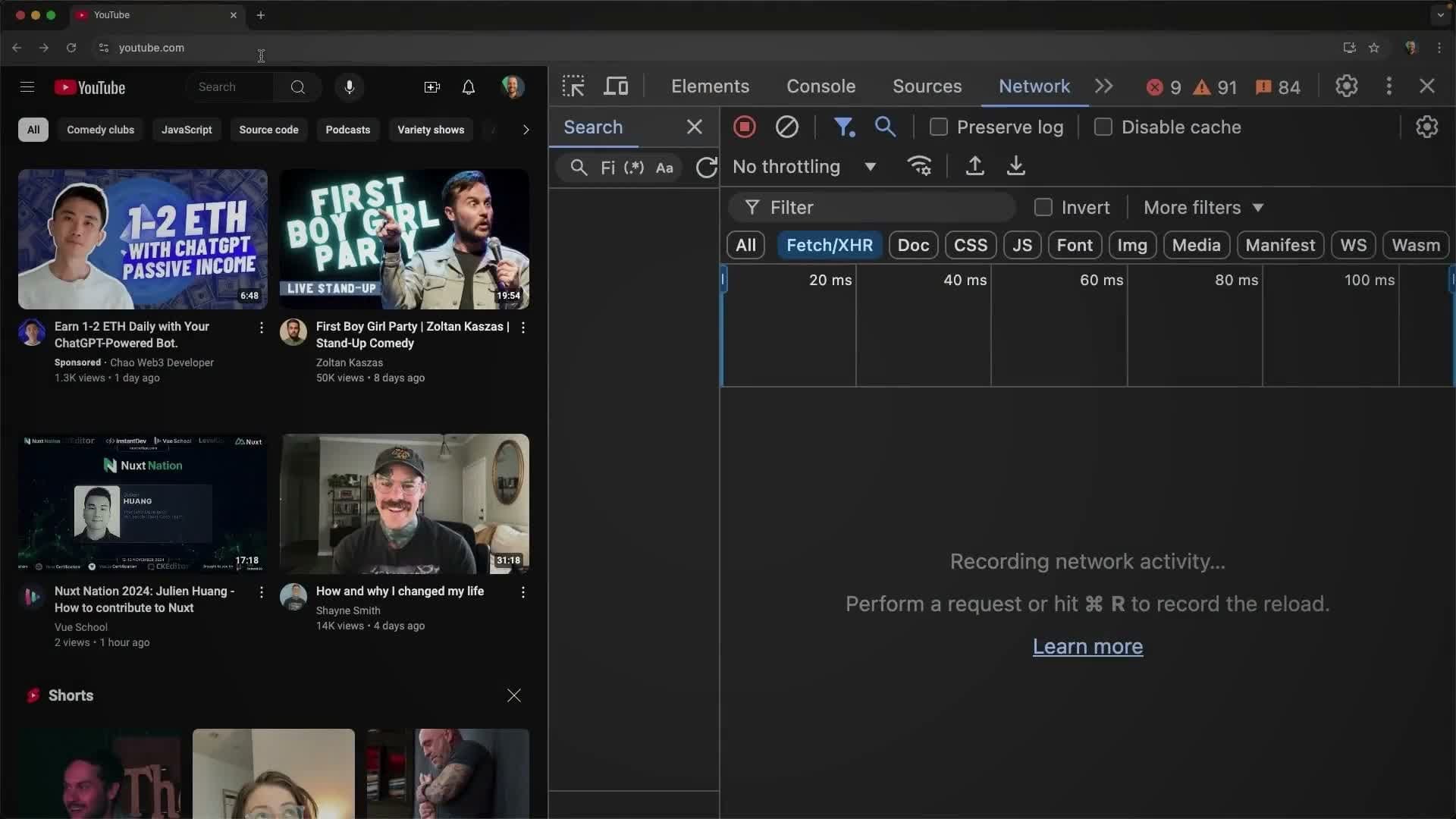Screen dimensions: 1456x819
Task: Toggle the Doc request type filter
Action: (914, 246)
